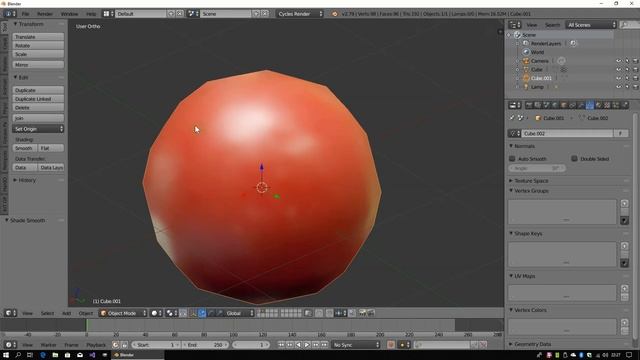Toggle visibility eye for Cube
The image size is (640, 360).
point(618,69)
